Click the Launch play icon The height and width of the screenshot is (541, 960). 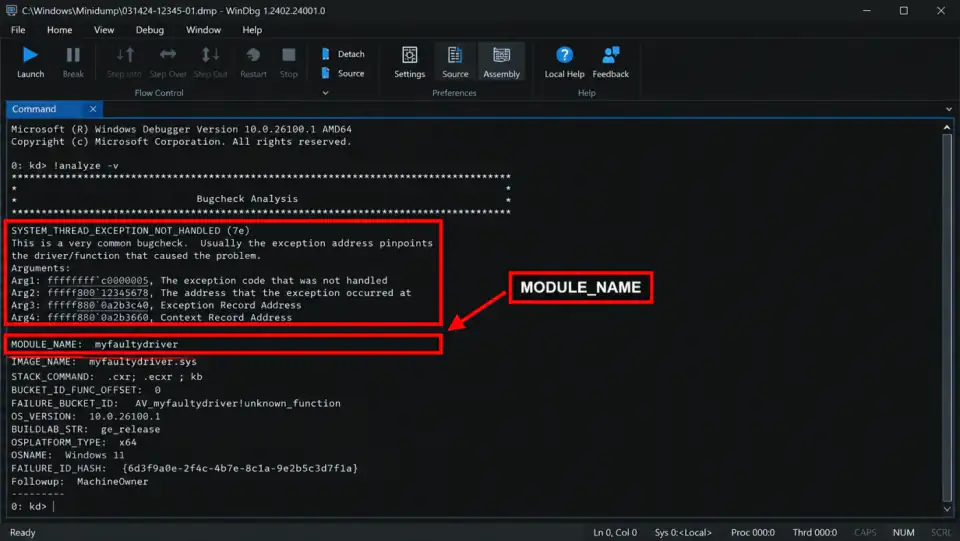click(x=30, y=55)
